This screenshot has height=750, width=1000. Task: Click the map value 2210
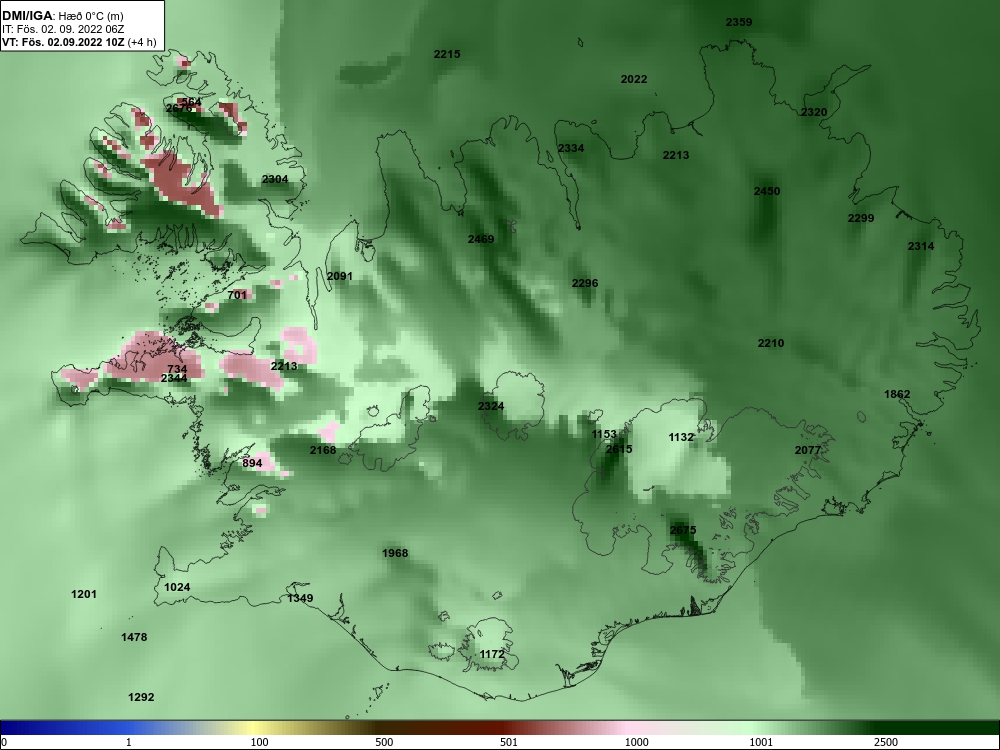pyautogui.click(x=770, y=343)
